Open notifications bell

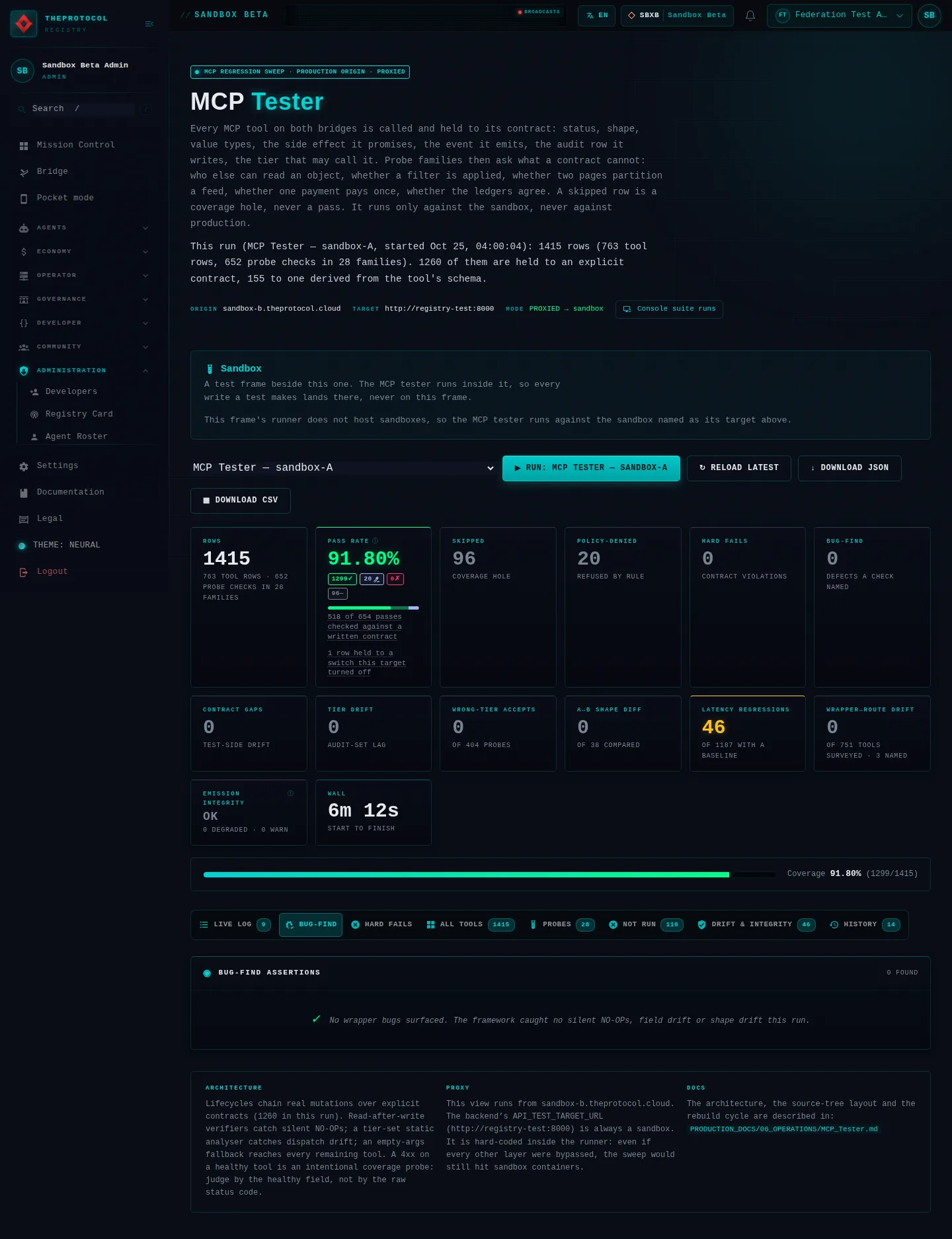pyautogui.click(x=750, y=15)
